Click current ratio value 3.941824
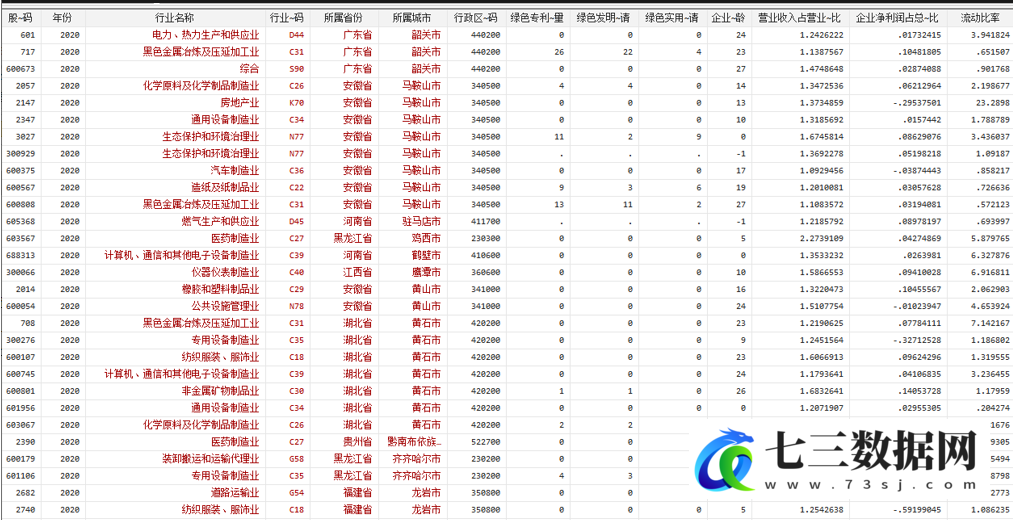Viewport: 1013px width, 520px height. (988, 34)
